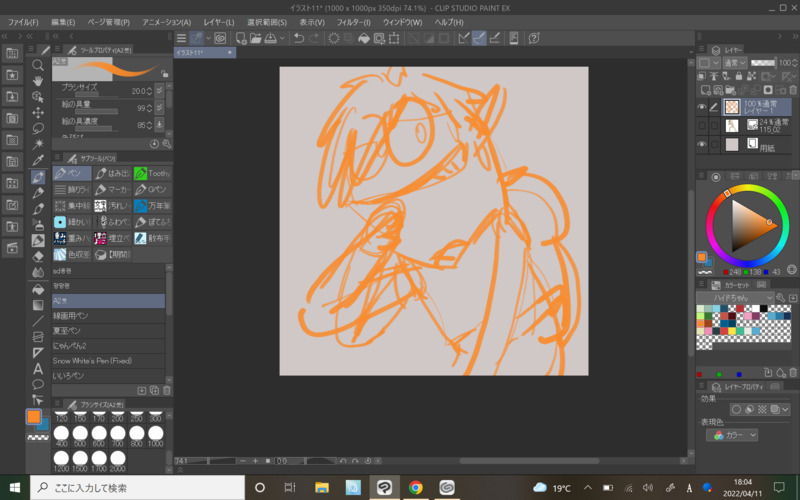Click the Undo arrow in the command bar
This screenshot has width=800, height=500.
coord(299,38)
